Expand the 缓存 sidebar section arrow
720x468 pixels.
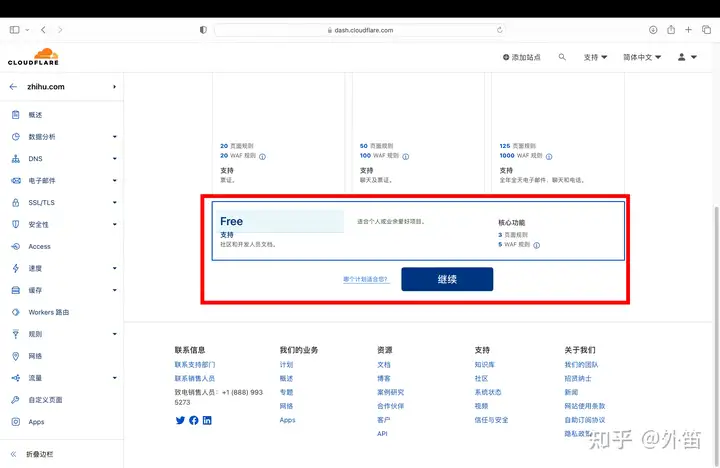(115, 290)
